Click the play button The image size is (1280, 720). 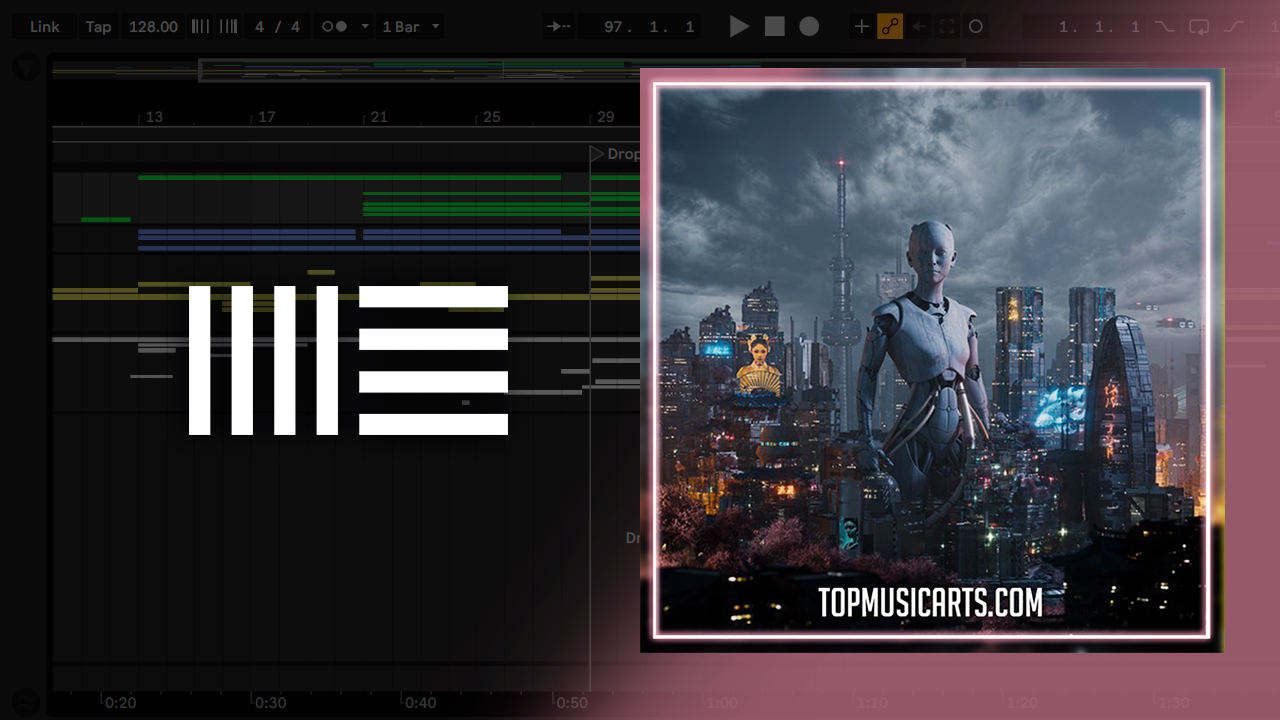tap(739, 27)
